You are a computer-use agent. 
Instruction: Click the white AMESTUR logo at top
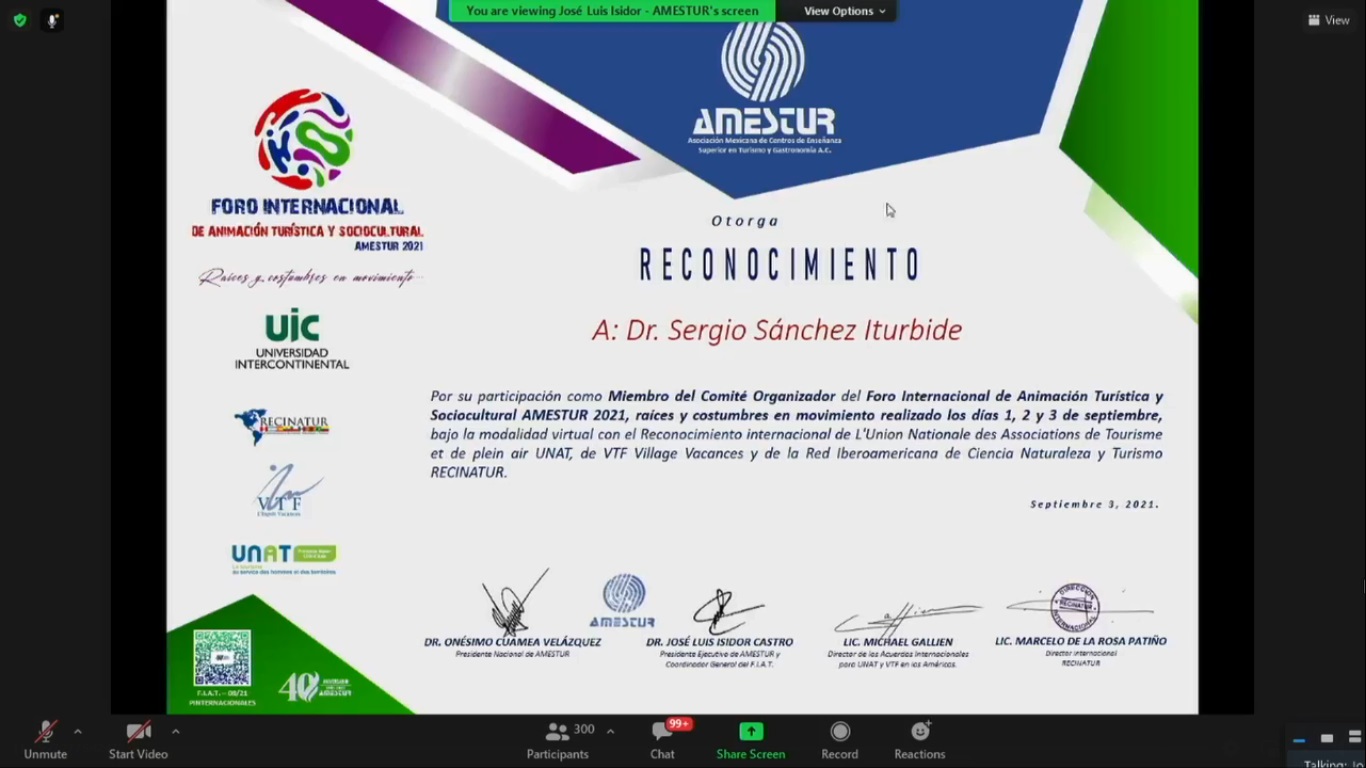point(764,86)
